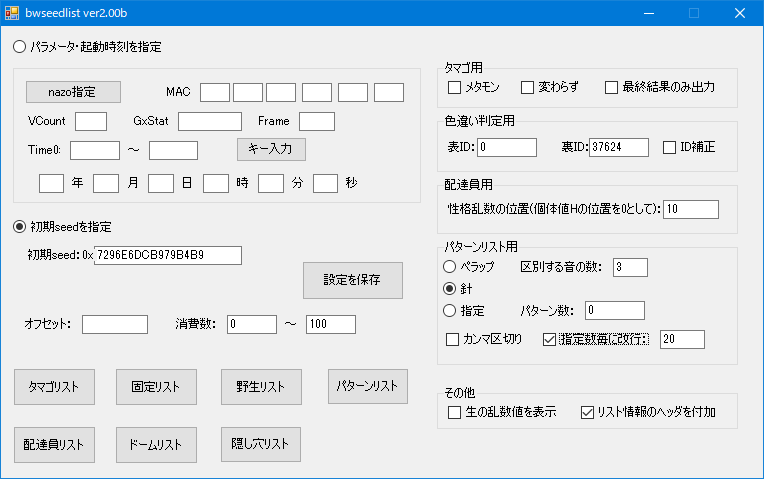Minimize the bwseedlist window
This screenshot has height=479, width=764.
pos(649,13)
